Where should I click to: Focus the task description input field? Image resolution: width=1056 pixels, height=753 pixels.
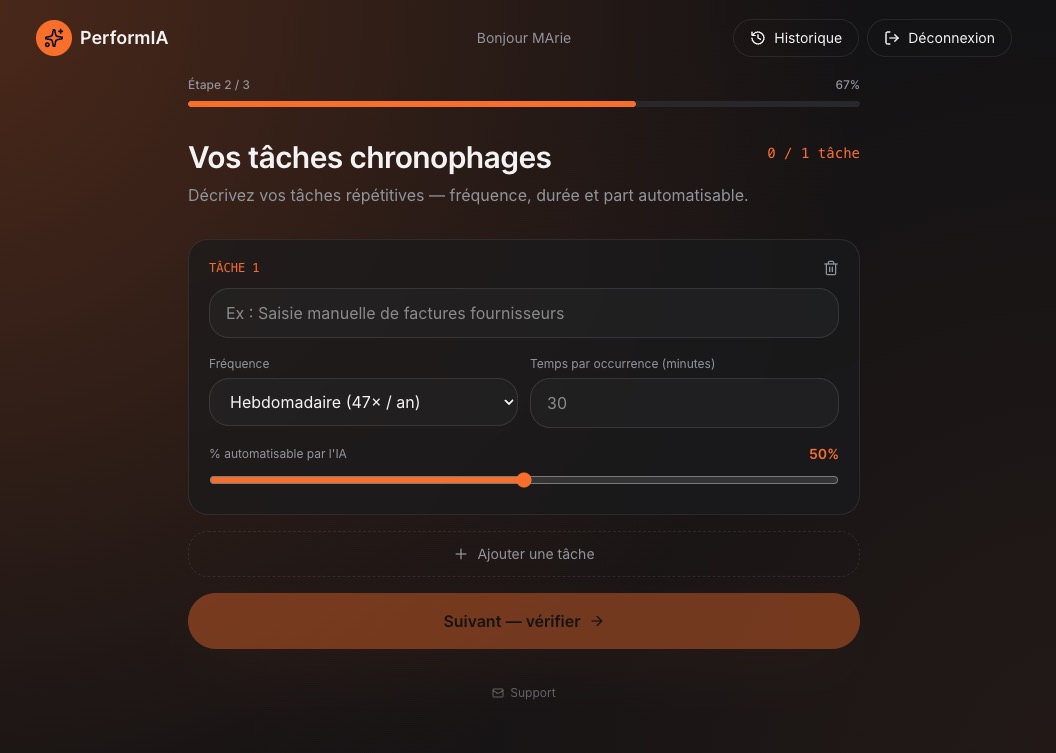524,313
